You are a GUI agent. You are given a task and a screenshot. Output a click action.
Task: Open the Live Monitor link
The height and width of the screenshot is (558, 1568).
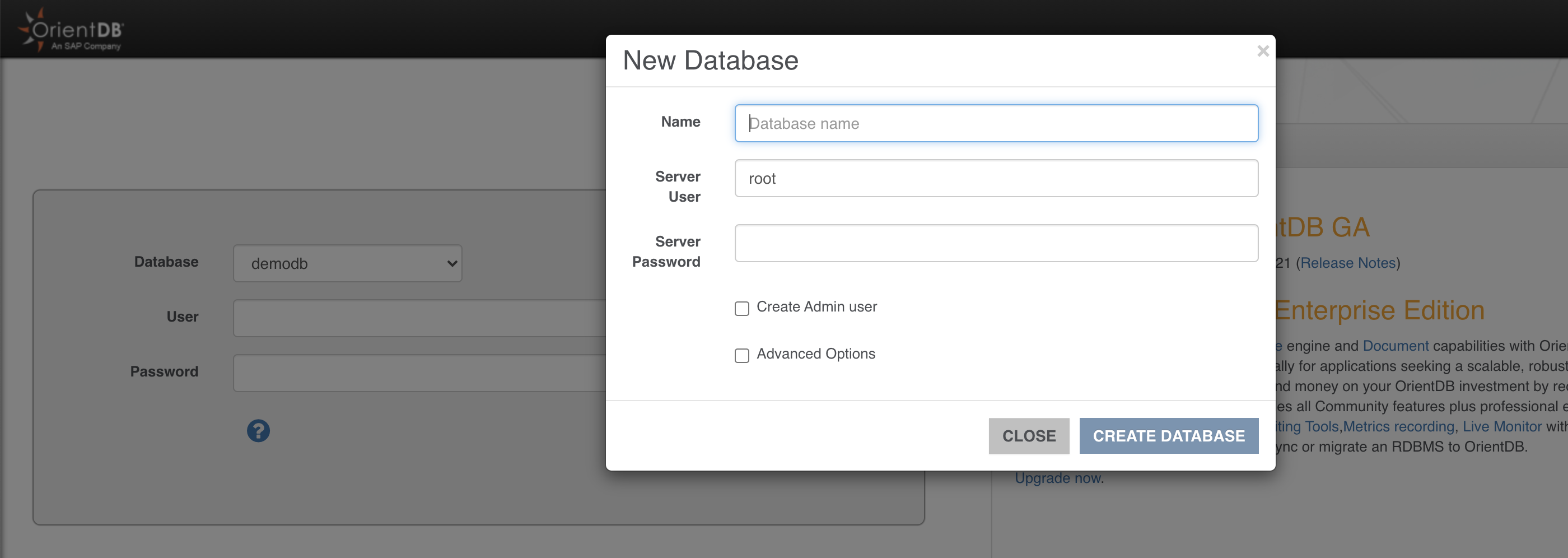(x=1502, y=426)
